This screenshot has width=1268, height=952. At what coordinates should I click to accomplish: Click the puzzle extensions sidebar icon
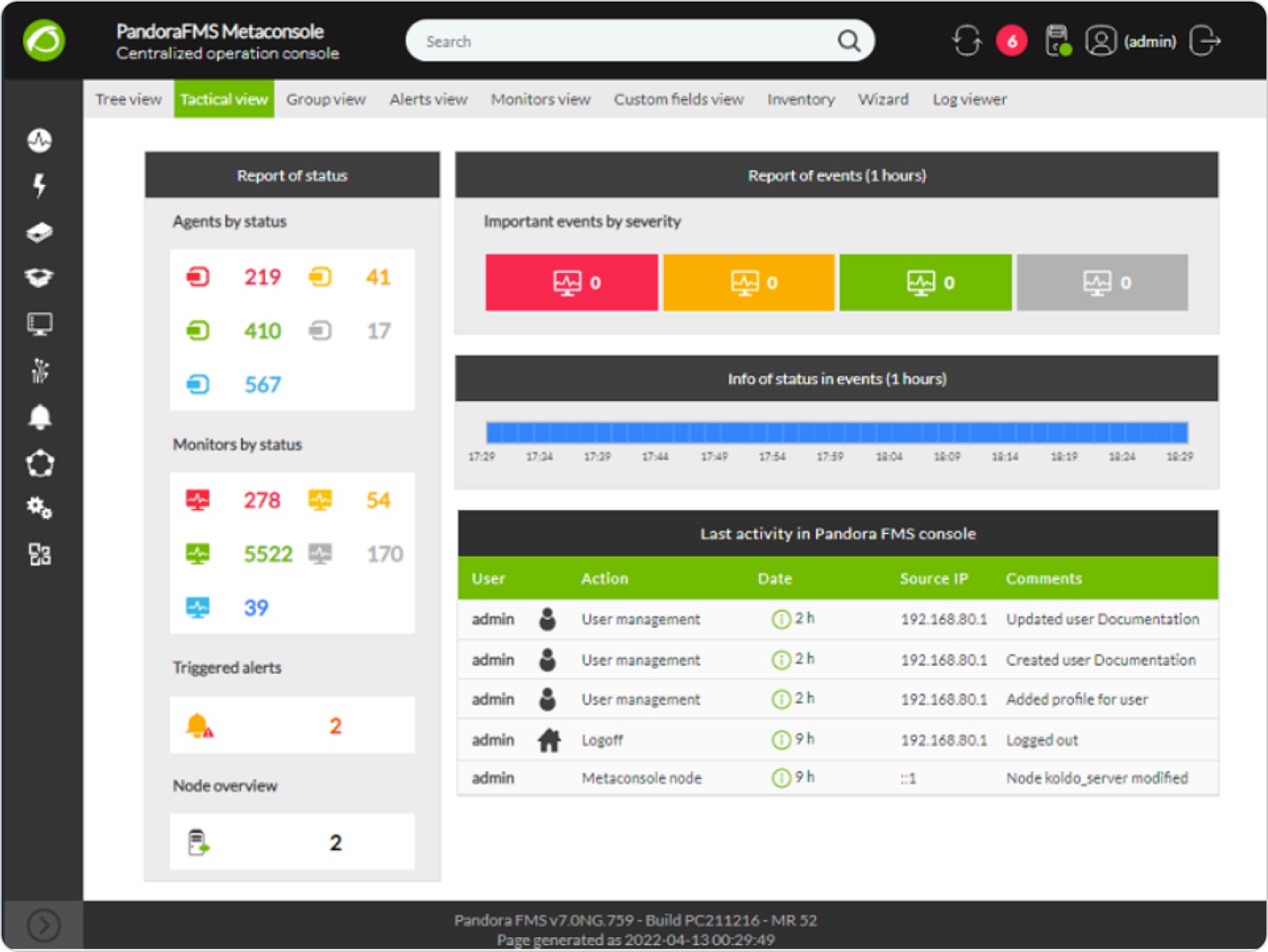[40, 554]
